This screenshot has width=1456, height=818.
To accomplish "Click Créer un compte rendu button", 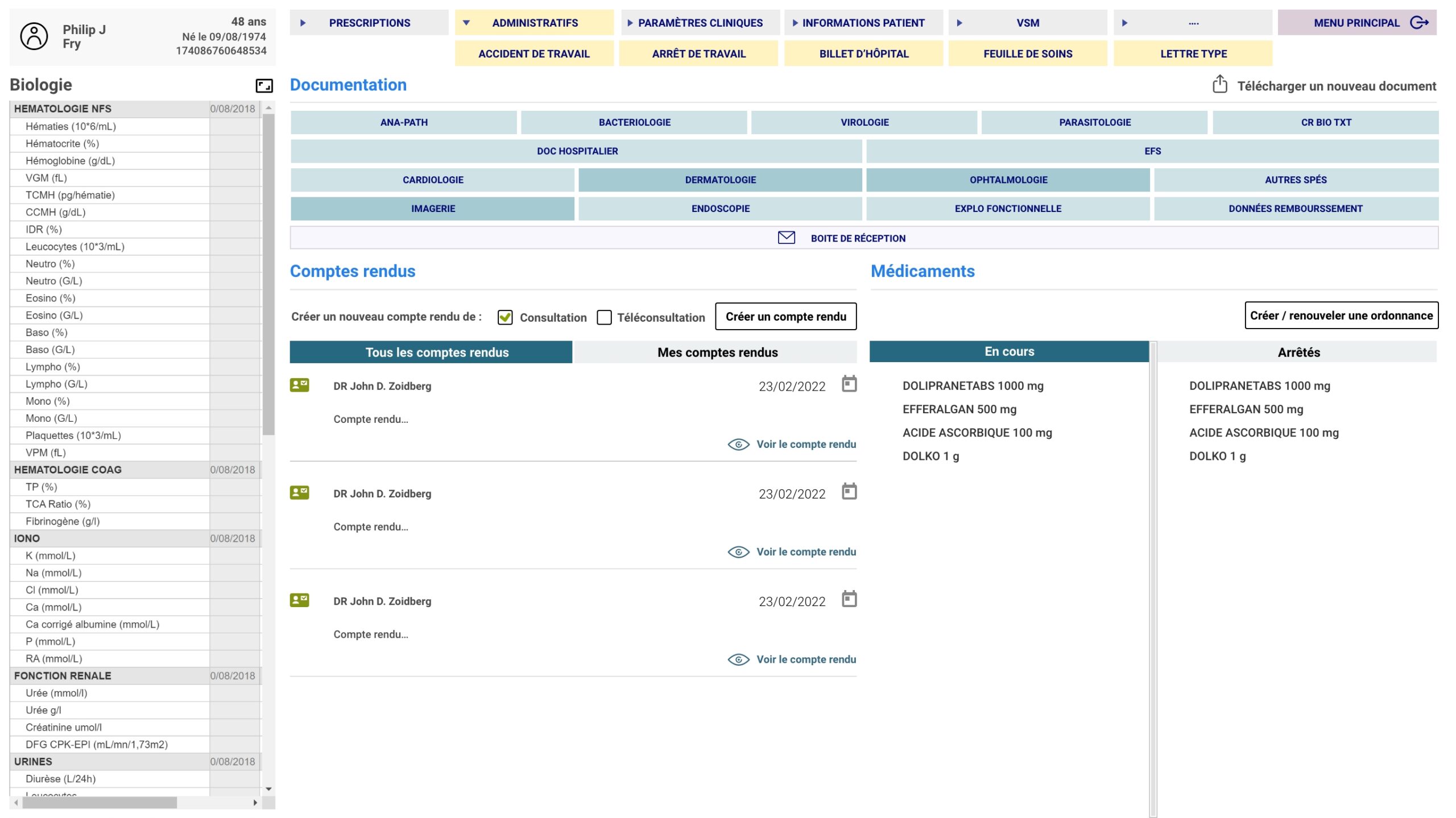I will pyautogui.click(x=785, y=317).
